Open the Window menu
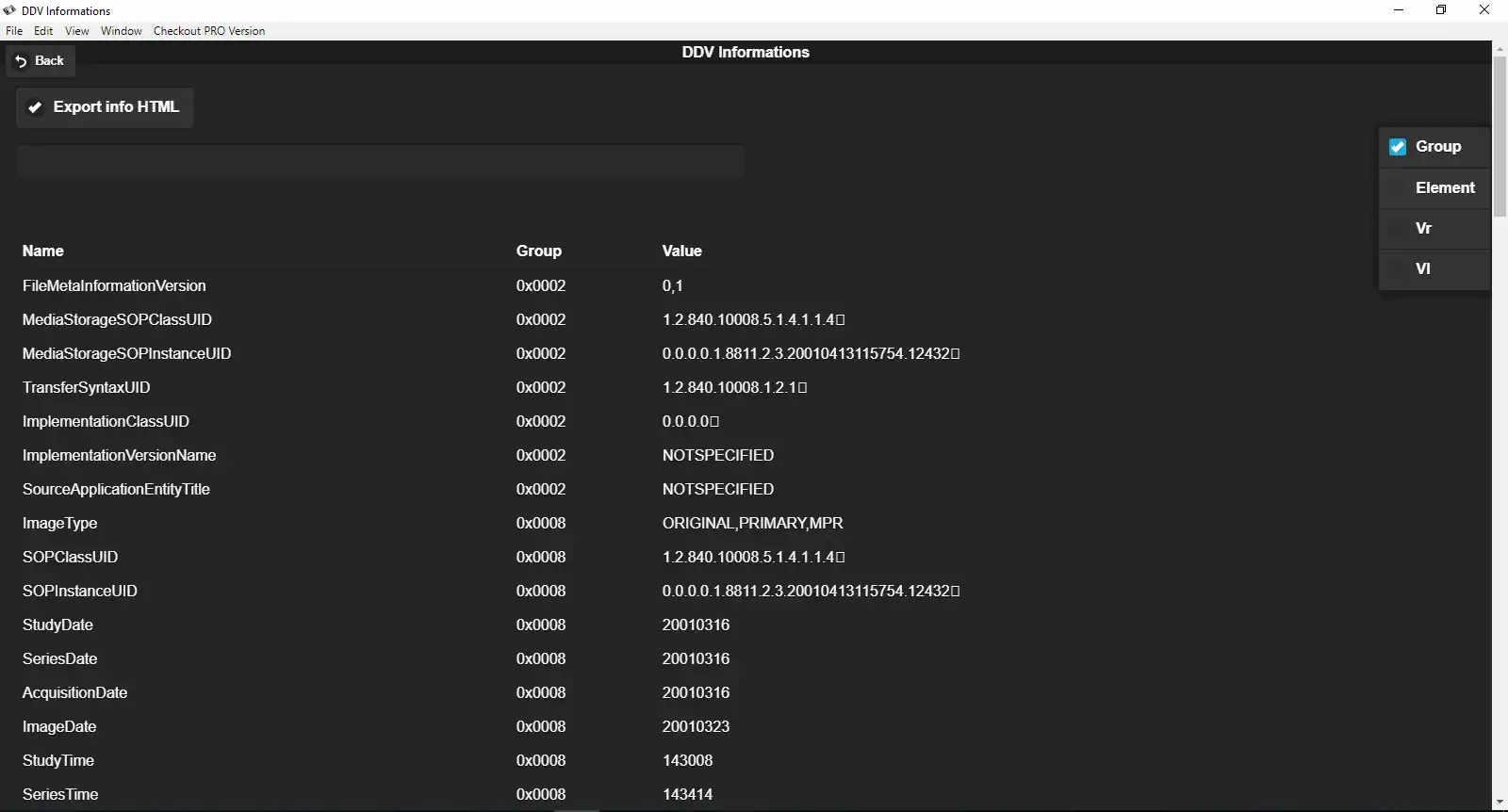This screenshot has width=1508, height=812. tap(122, 31)
